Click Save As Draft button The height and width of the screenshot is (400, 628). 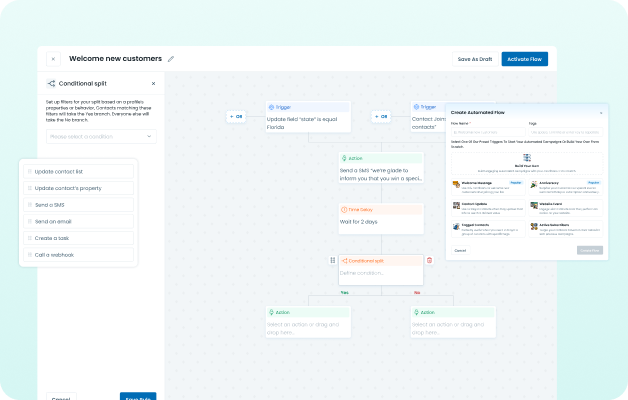475,59
